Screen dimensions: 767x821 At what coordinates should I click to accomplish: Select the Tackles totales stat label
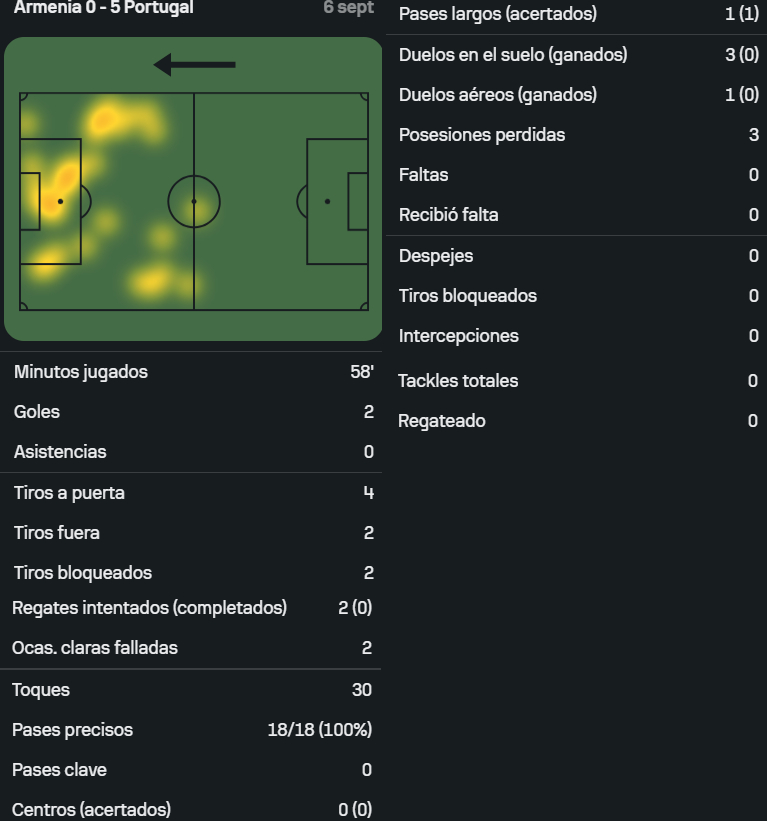pyautogui.click(x=458, y=381)
